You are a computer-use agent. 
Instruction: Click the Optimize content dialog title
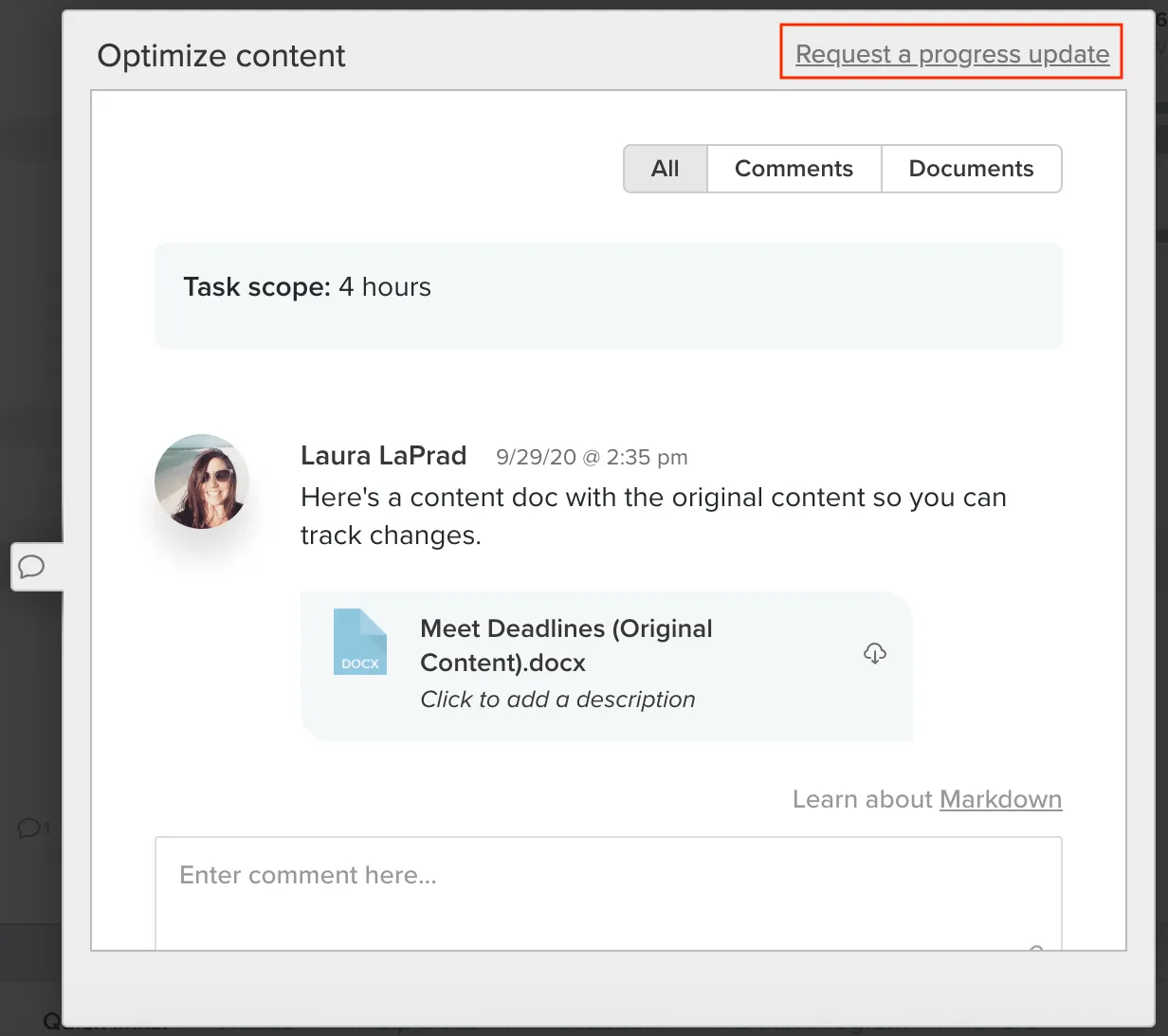221,55
